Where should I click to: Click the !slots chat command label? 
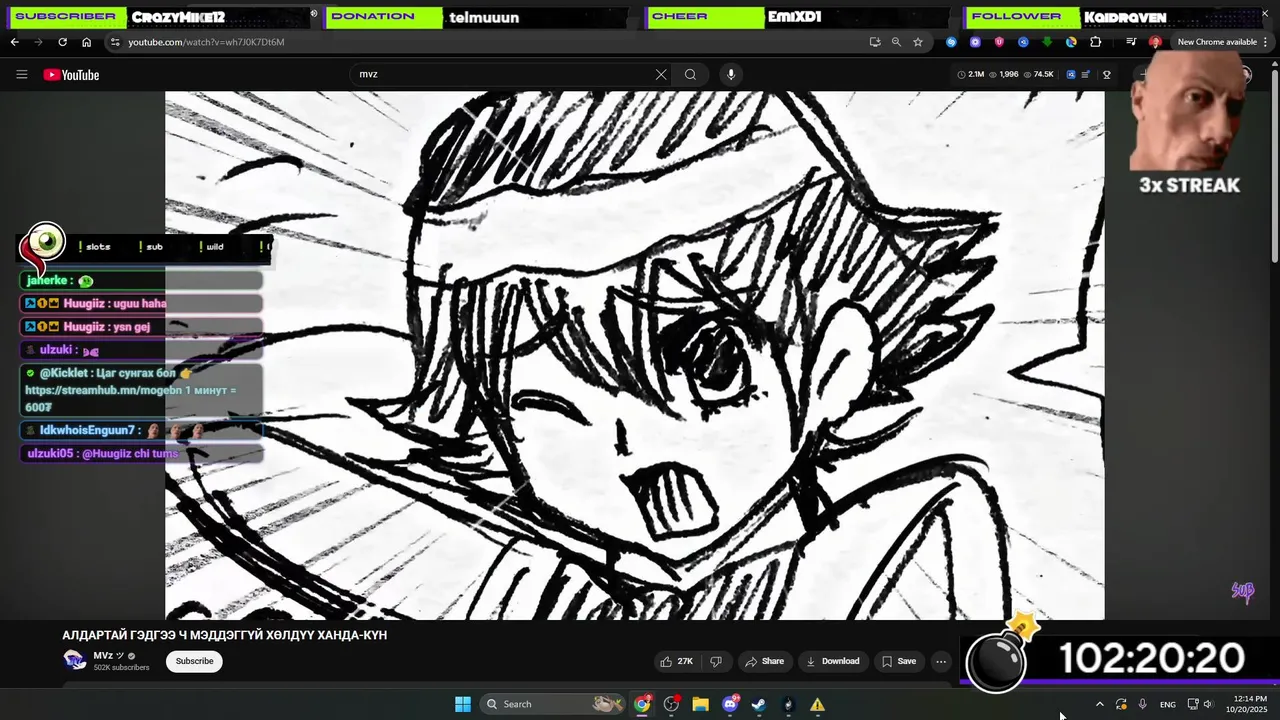pyautogui.click(x=96, y=246)
